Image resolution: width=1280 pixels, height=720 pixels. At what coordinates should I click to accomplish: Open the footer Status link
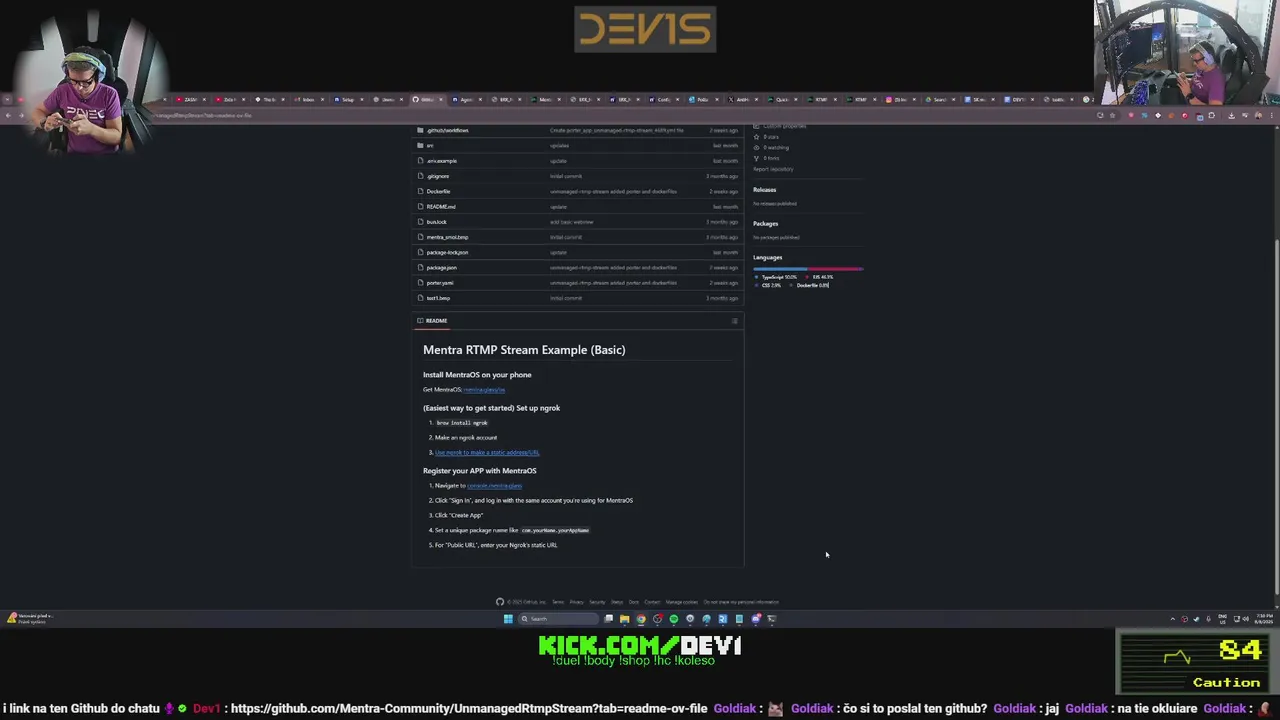(617, 602)
